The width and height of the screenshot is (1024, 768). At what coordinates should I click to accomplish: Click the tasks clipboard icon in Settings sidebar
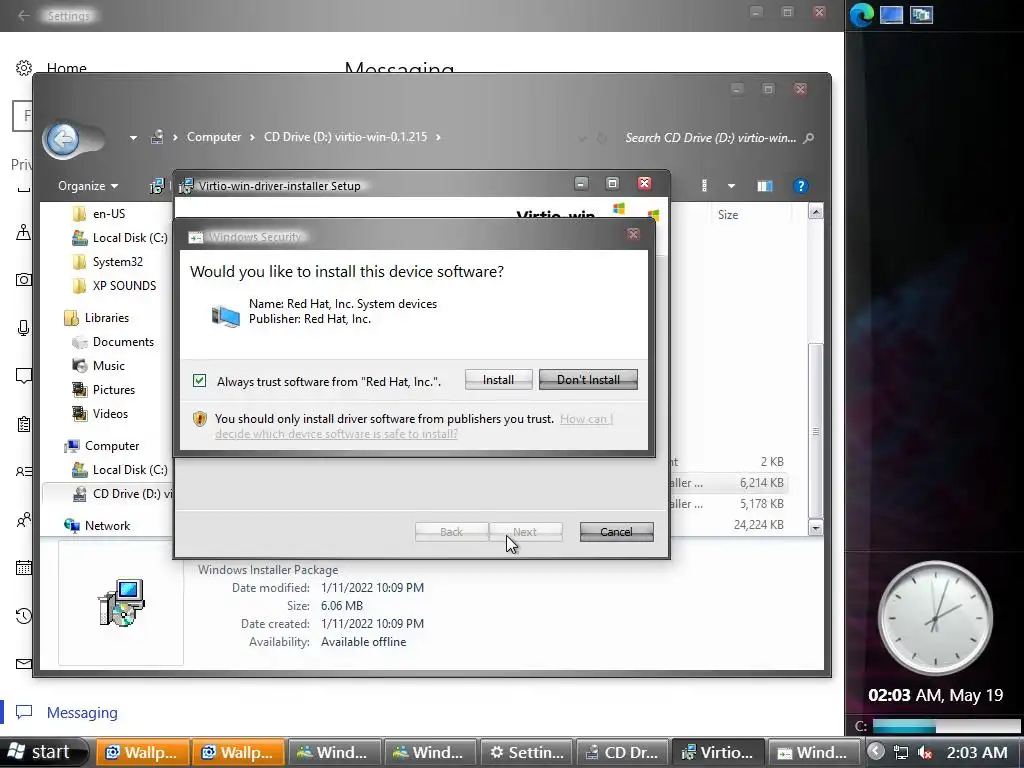tap(24, 424)
